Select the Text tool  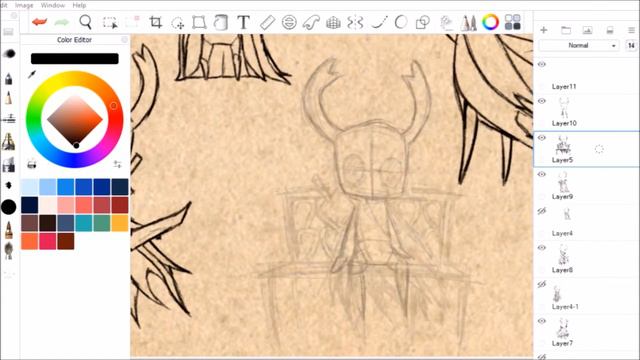[243, 22]
